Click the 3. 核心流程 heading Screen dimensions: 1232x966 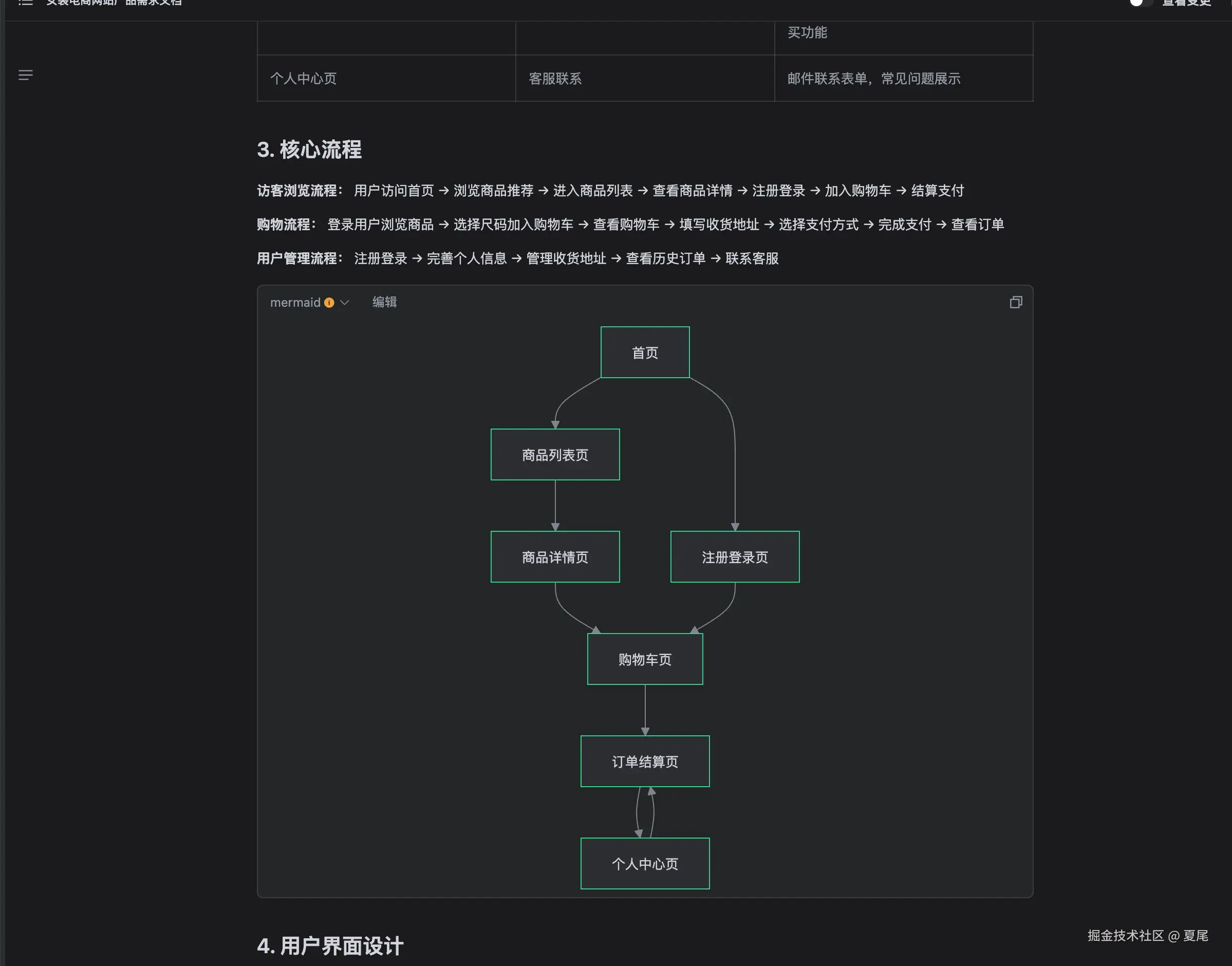(309, 150)
